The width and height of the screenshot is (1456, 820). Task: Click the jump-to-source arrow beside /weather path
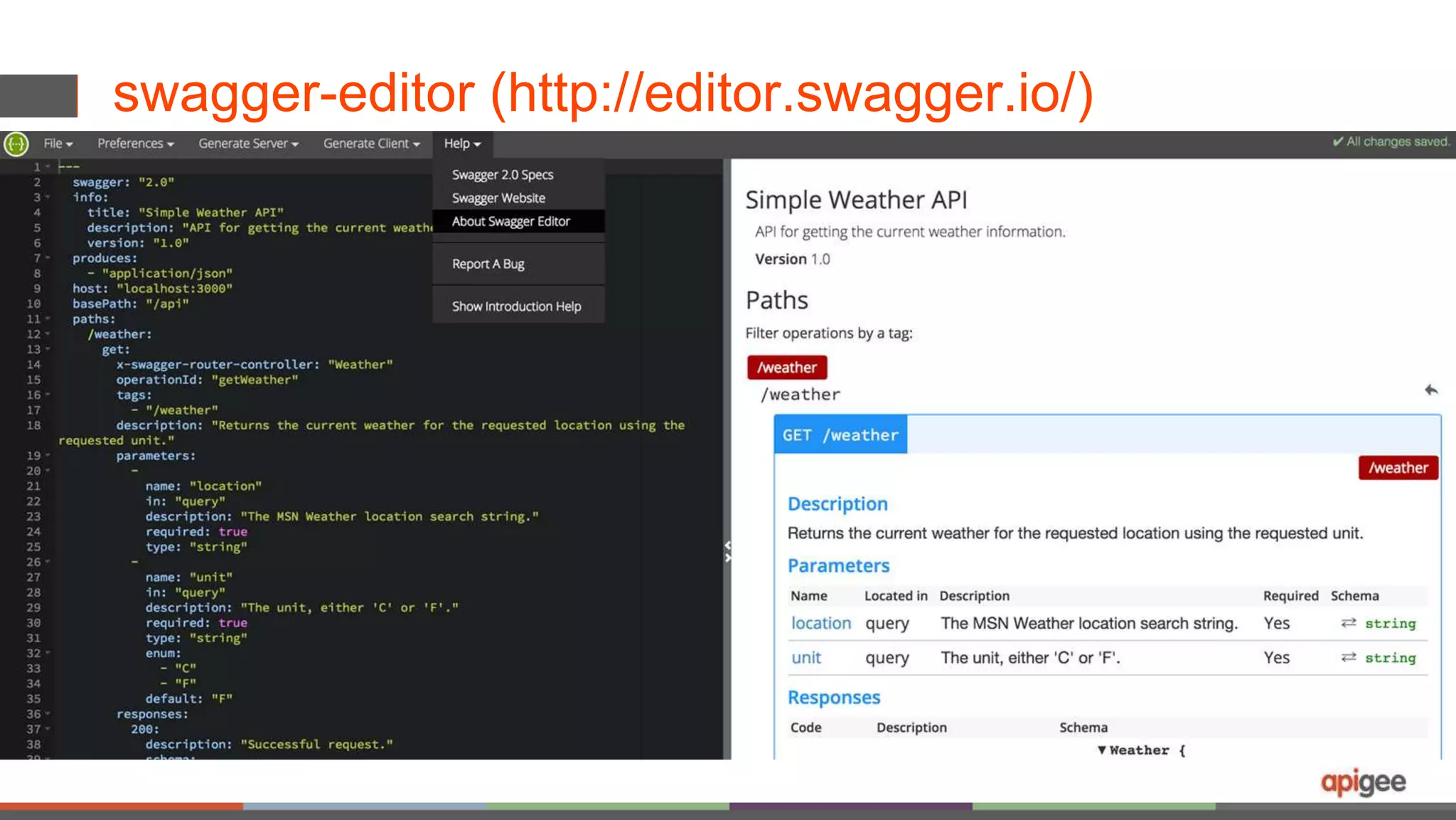click(x=1431, y=390)
